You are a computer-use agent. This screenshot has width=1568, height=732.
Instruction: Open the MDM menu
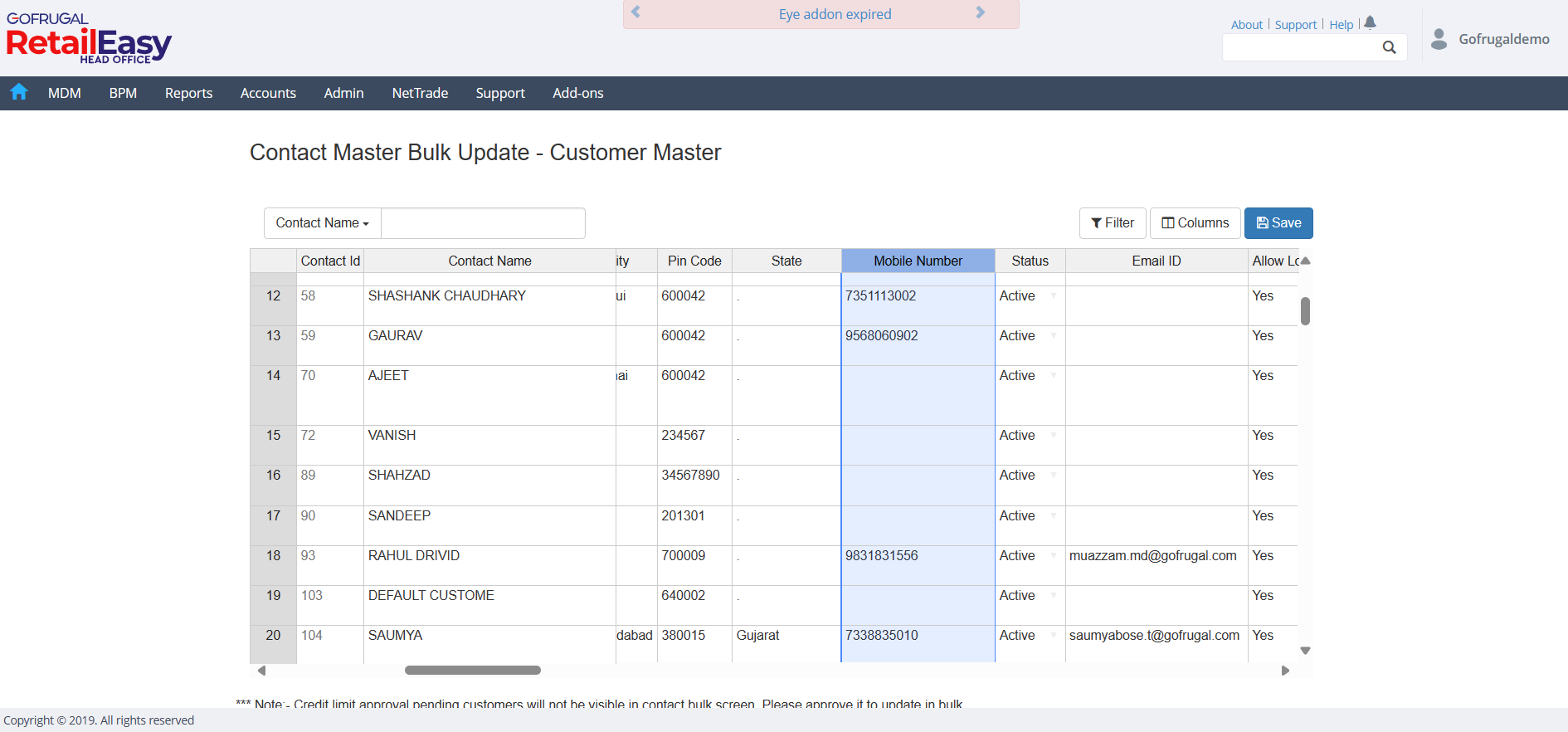64,93
